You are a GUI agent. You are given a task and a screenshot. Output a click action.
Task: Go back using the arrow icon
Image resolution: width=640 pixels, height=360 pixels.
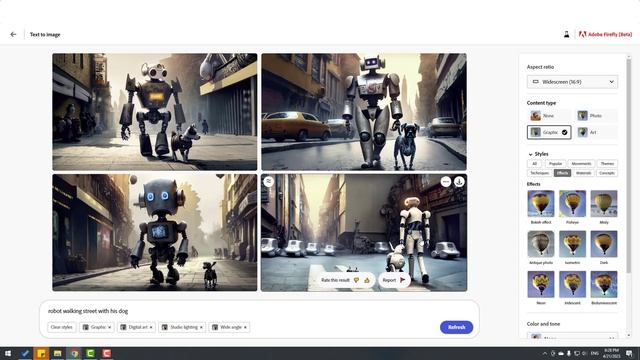coord(13,34)
